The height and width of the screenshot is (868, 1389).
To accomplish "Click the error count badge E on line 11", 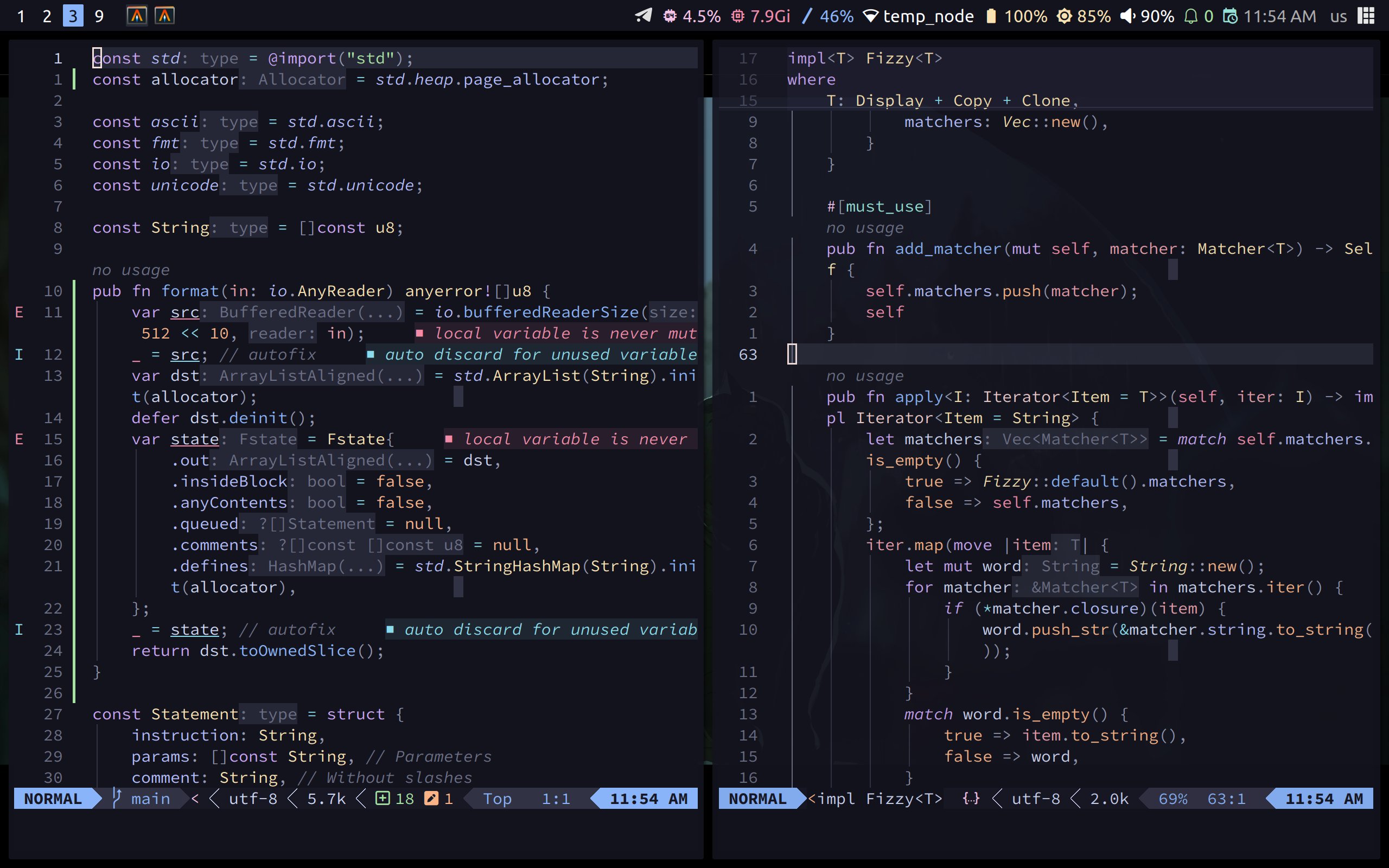I will [19, 311].
